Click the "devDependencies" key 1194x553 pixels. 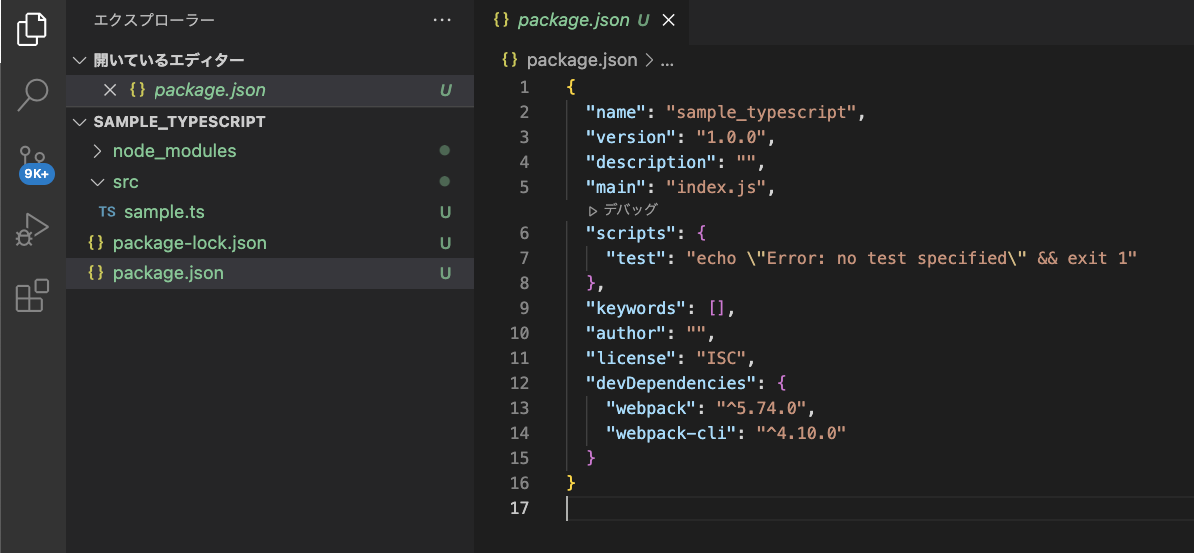pyautogui.click(x=671, y=382)
